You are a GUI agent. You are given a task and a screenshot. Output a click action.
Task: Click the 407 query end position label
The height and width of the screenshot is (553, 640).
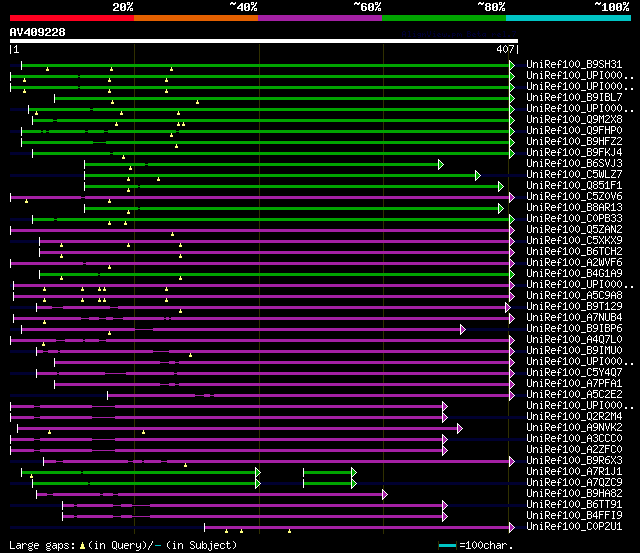pyautogui.click(x=505, y=49)
